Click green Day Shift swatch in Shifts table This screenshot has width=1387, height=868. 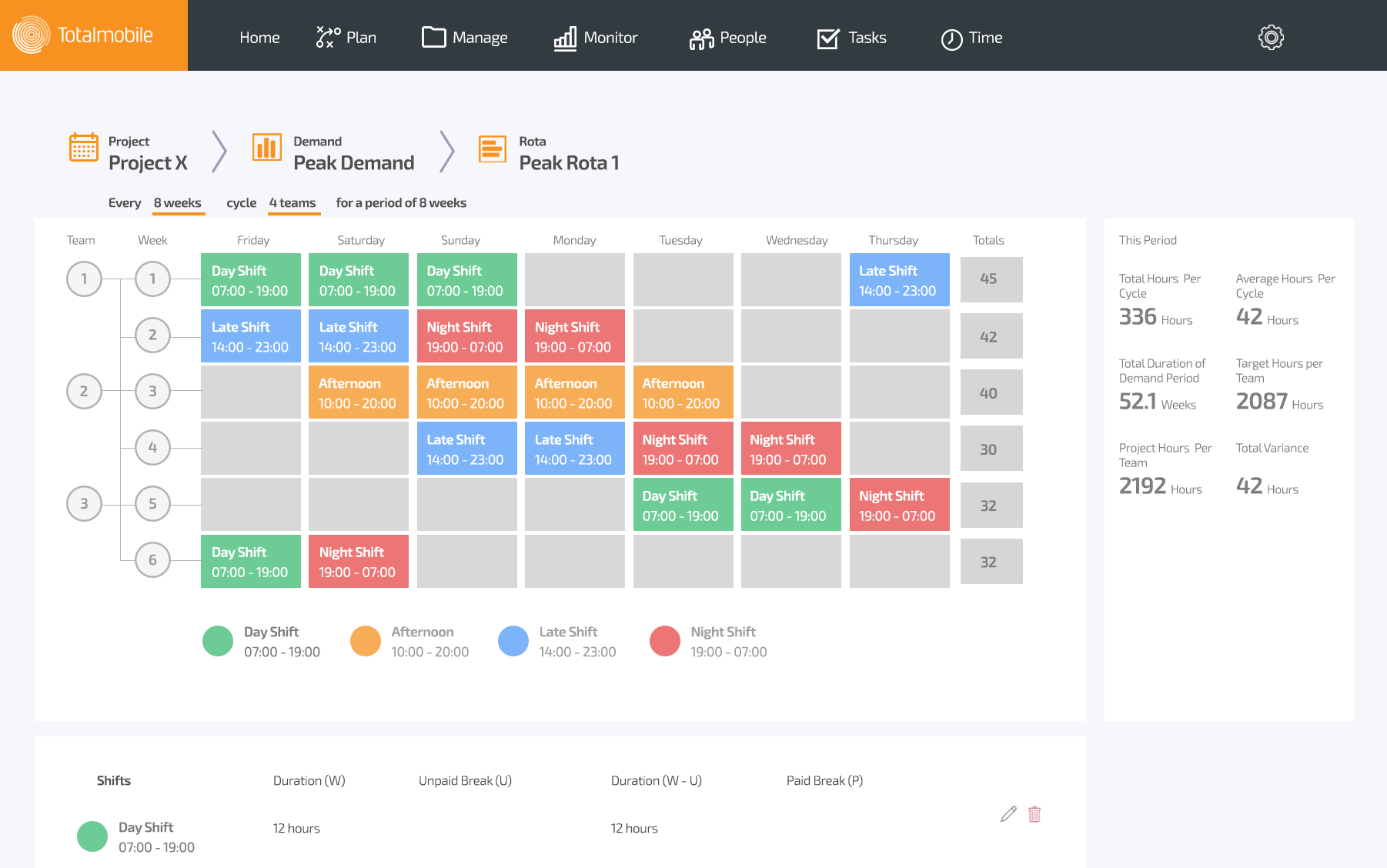coord(92,836)
